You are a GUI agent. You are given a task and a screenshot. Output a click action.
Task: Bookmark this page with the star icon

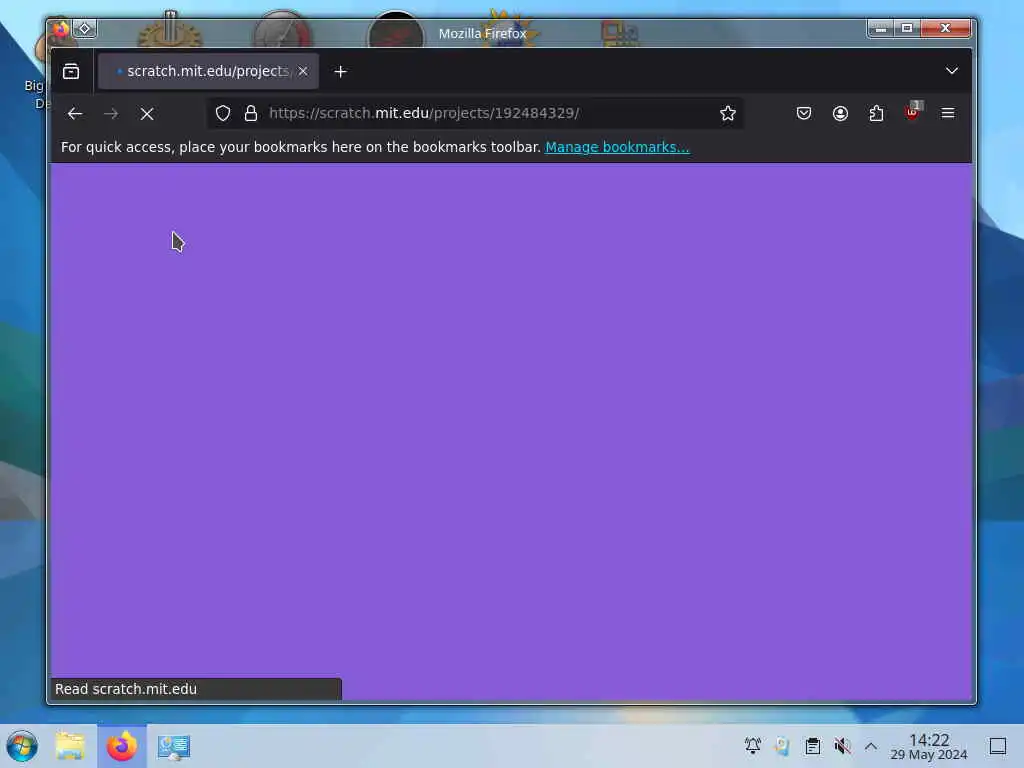(x=728, y=113)
